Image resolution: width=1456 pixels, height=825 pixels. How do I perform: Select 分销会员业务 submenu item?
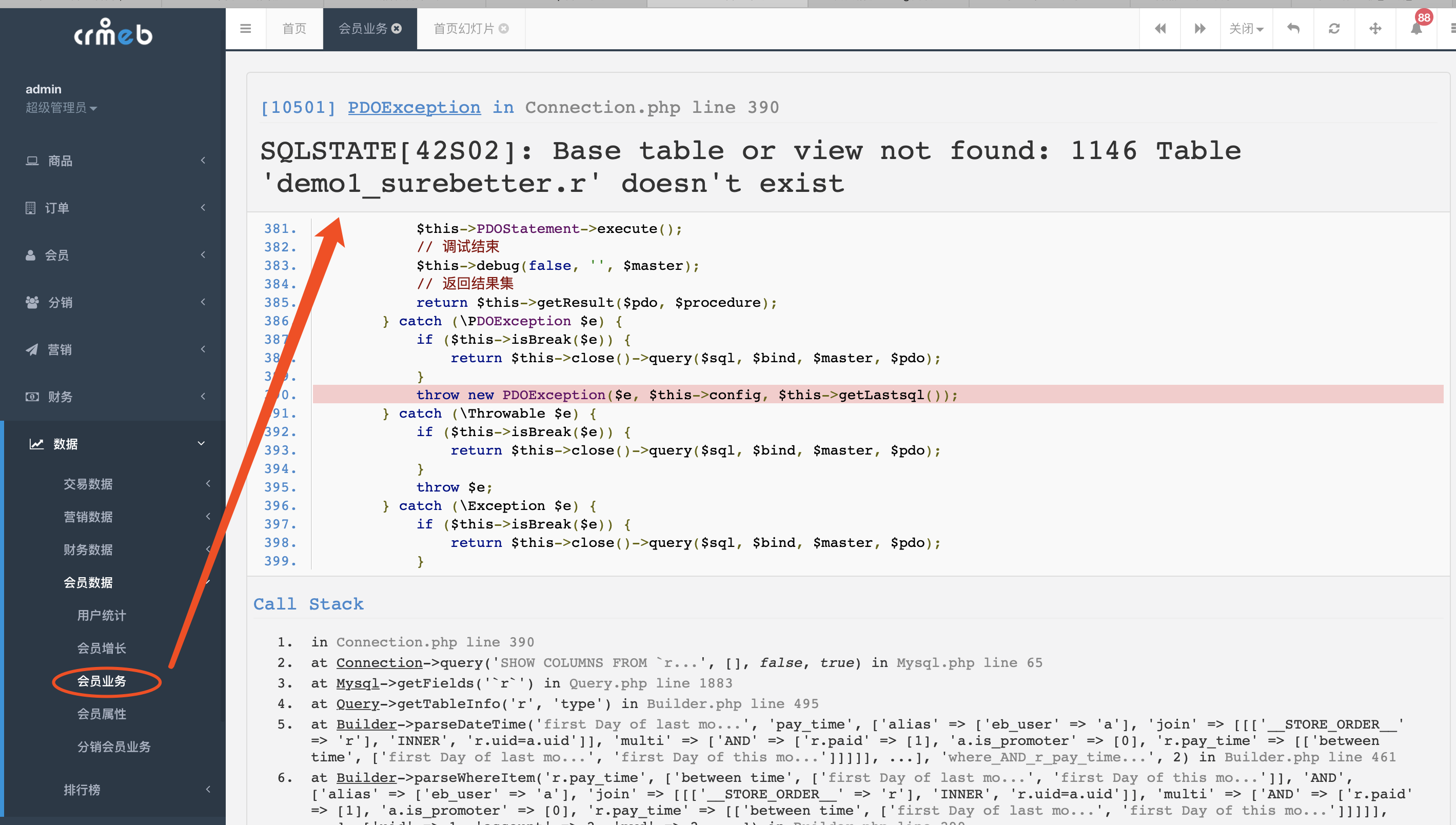click(x=114, y=747)
